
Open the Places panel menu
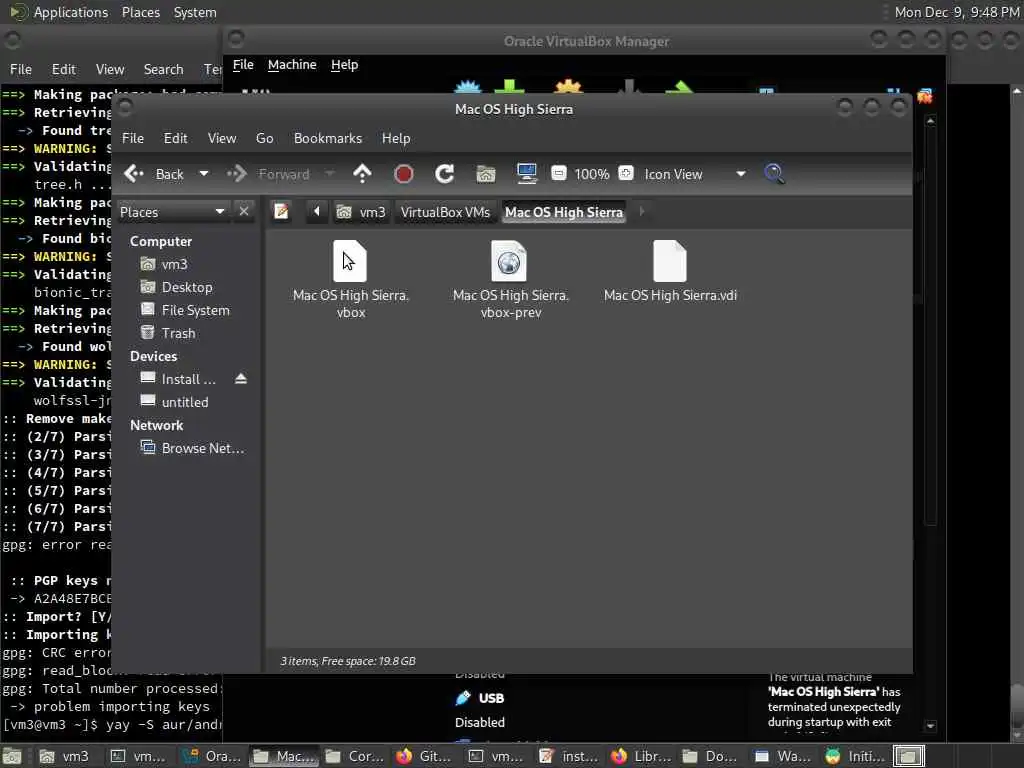pyautogui.click(x=141, y=12)
